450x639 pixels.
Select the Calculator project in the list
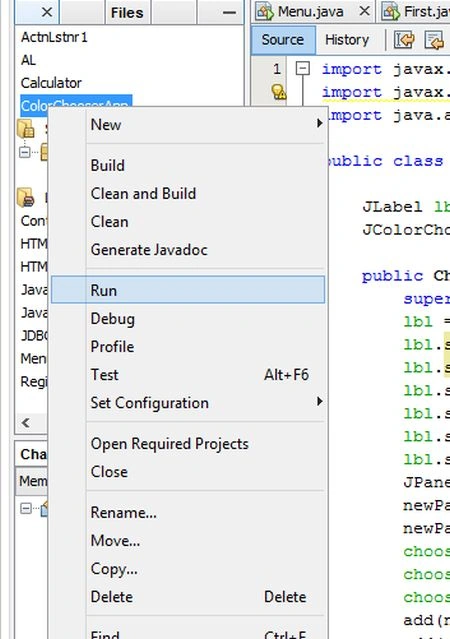point(51,83)
